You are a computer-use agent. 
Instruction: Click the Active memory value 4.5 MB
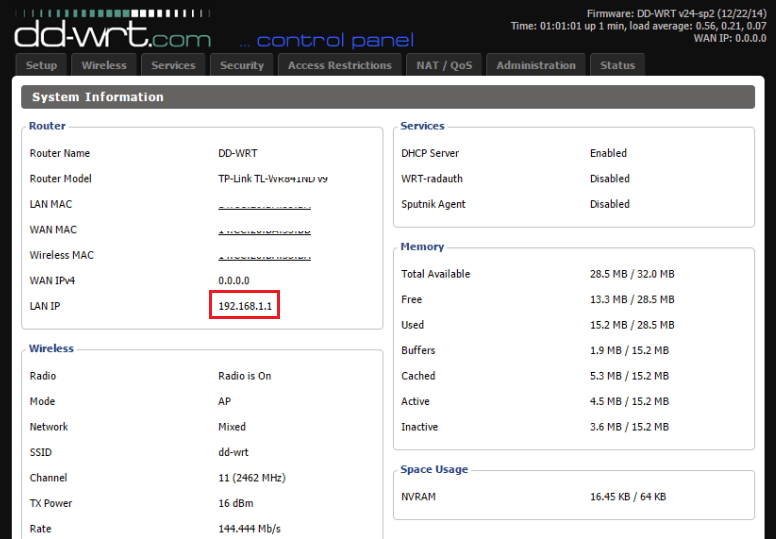coord(629,401)
